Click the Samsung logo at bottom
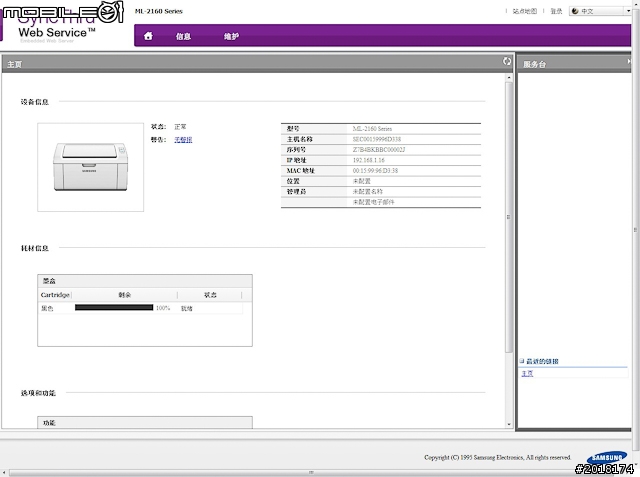 click(x=607, y=457)
